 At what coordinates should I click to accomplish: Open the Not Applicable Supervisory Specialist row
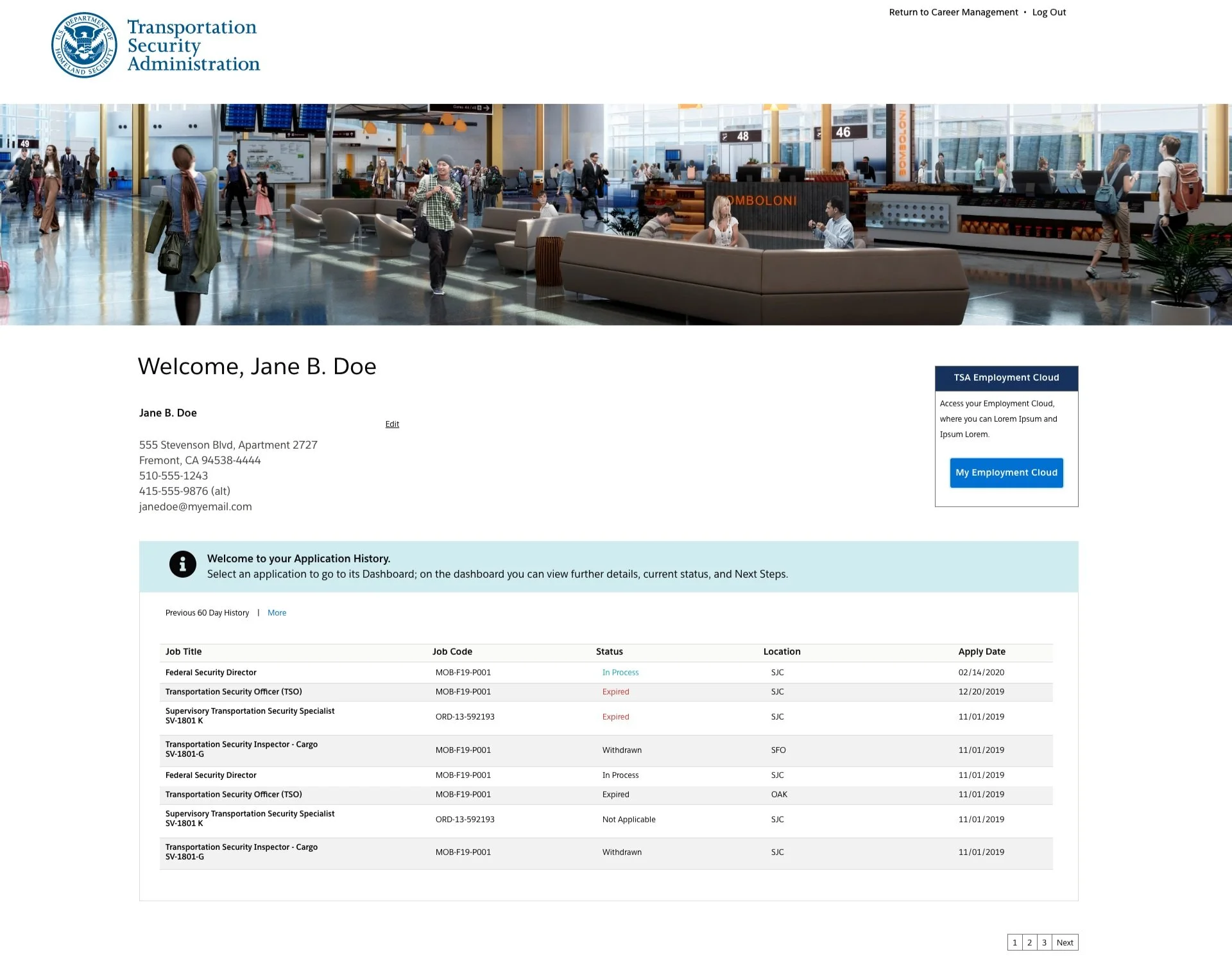(250, 814)
